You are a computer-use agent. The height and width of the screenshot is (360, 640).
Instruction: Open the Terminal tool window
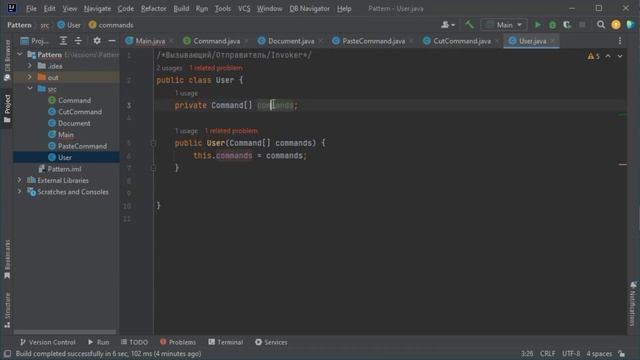[x=226, y=342]
